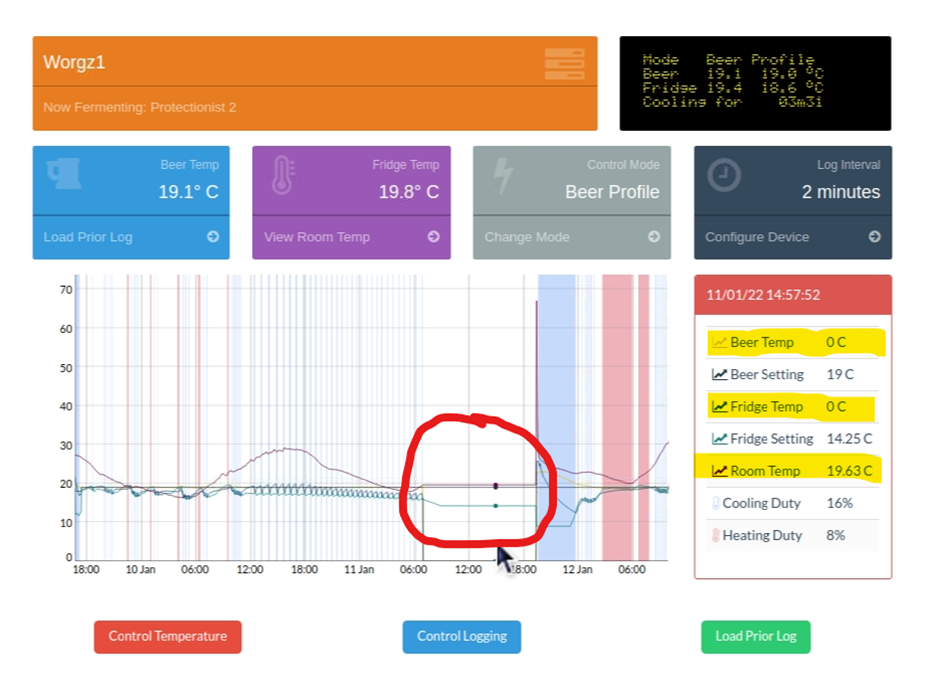The width and height of the screenshot is (940, 696).
Task: Click the blue thermometer icon beside Cooling Duty
Action: [715, 503]
